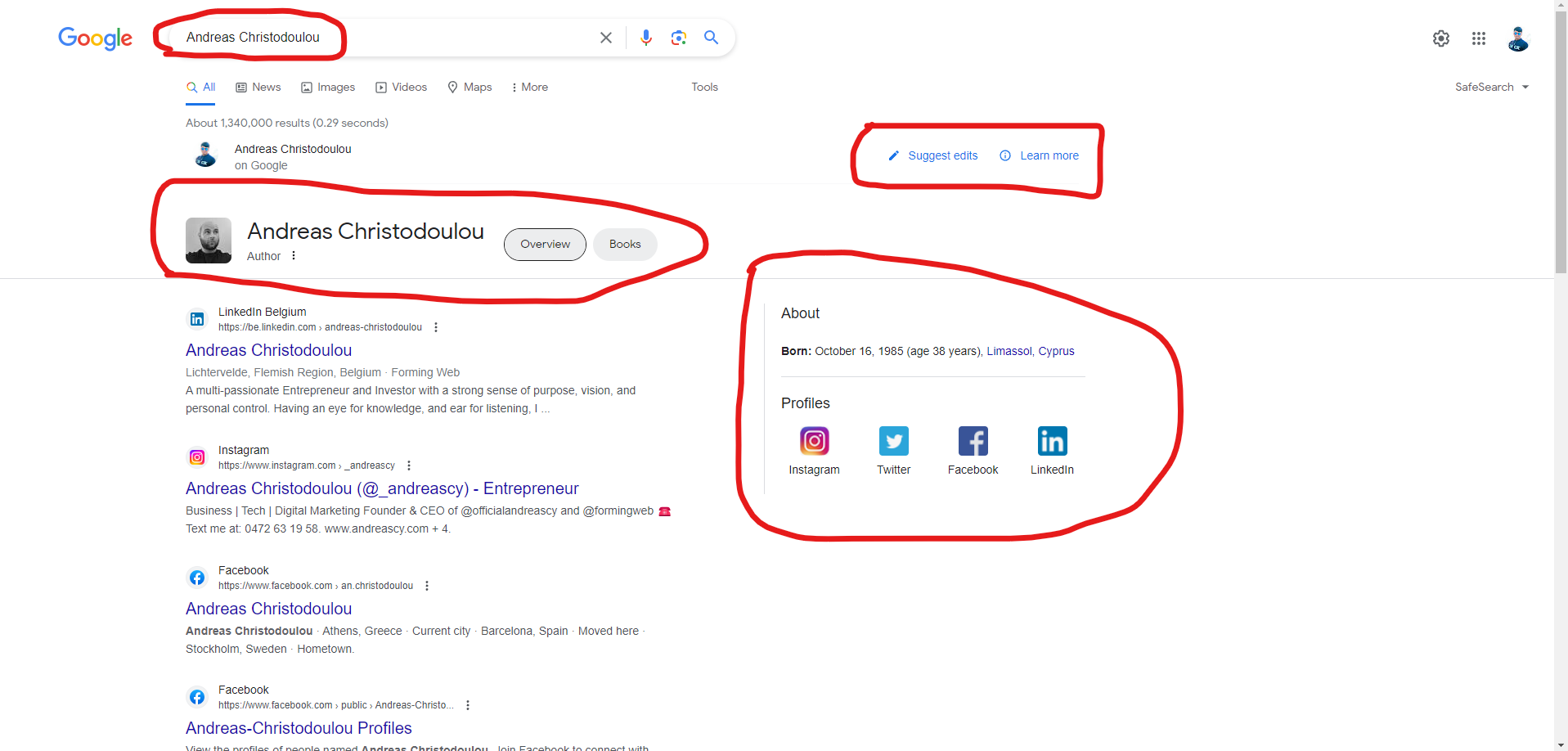The width and height of the screenshot is (1568, 751).
Task: Open Google Lens image search
Action: 678,38
